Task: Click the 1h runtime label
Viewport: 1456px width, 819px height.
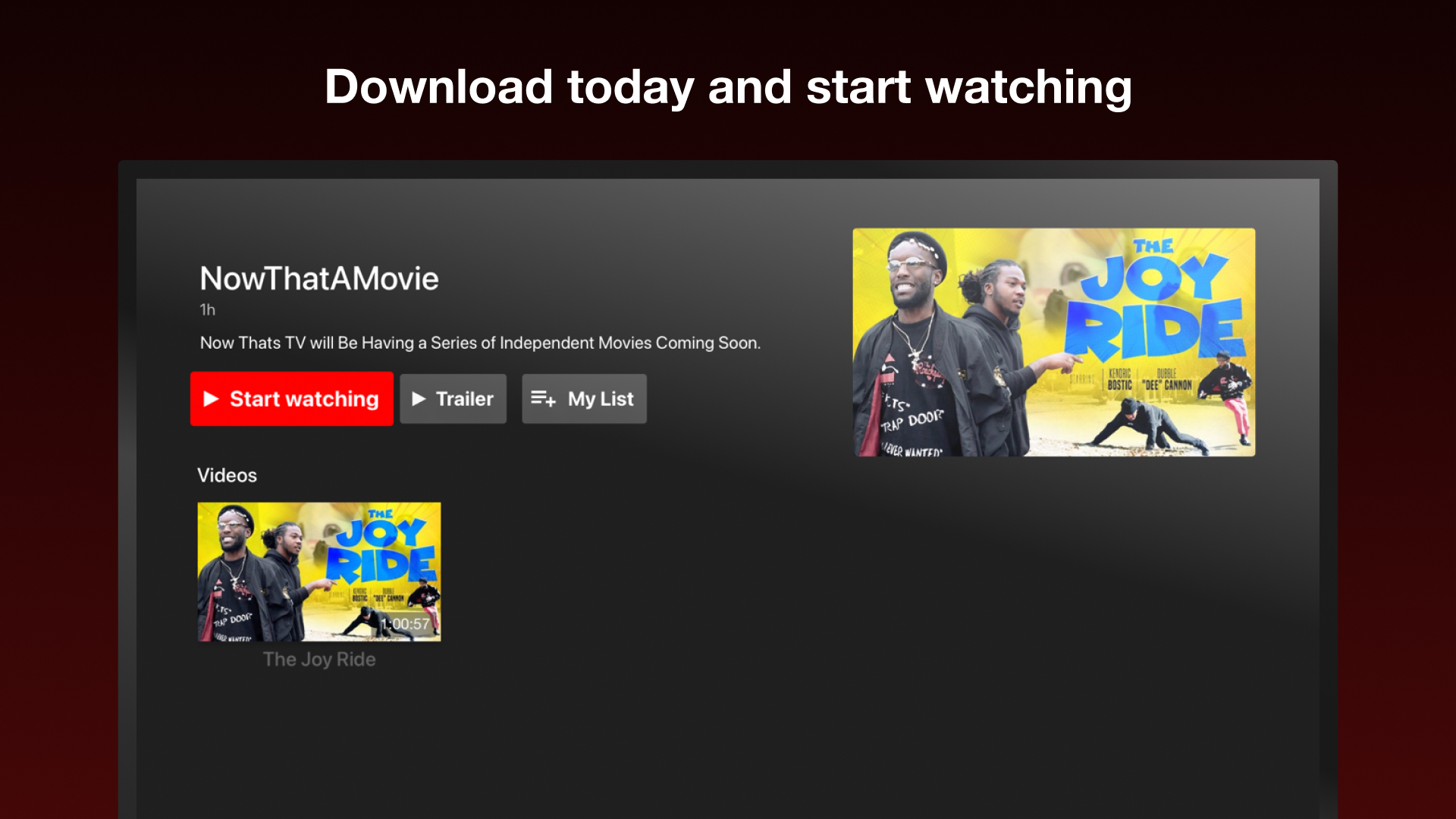Action: [207, 309]
